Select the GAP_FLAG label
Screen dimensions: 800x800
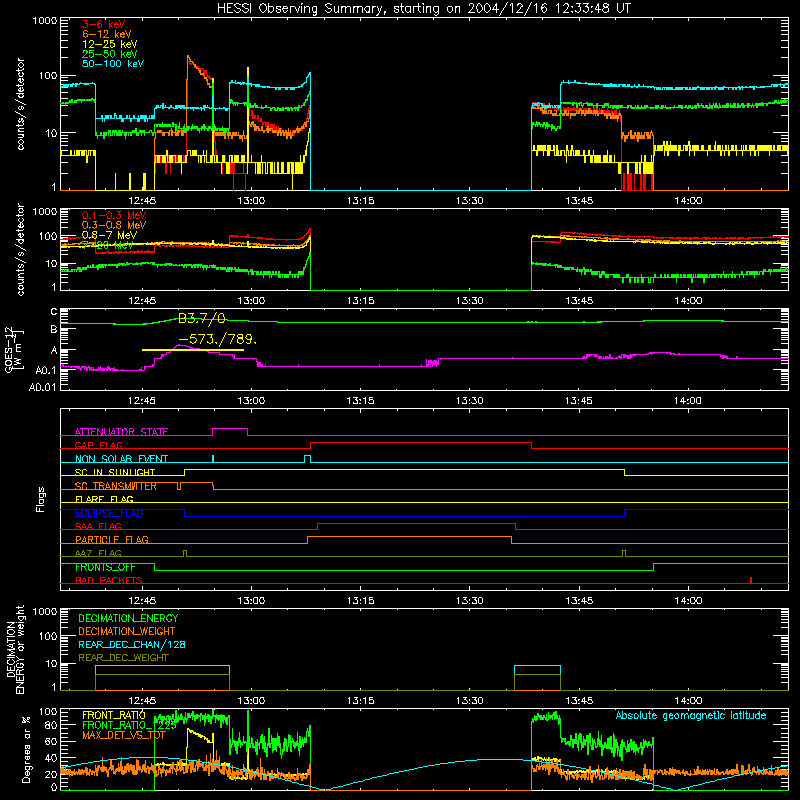click(x=98, y=445)
